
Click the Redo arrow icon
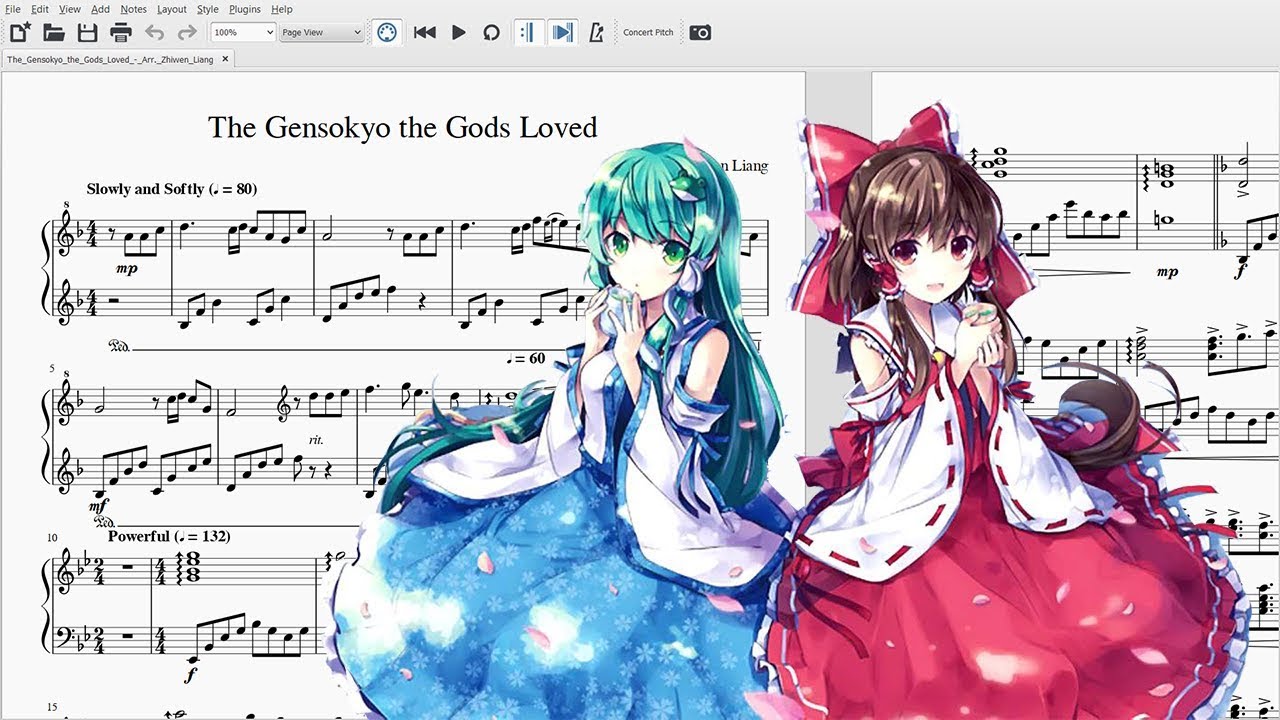(x=187, y=32)
